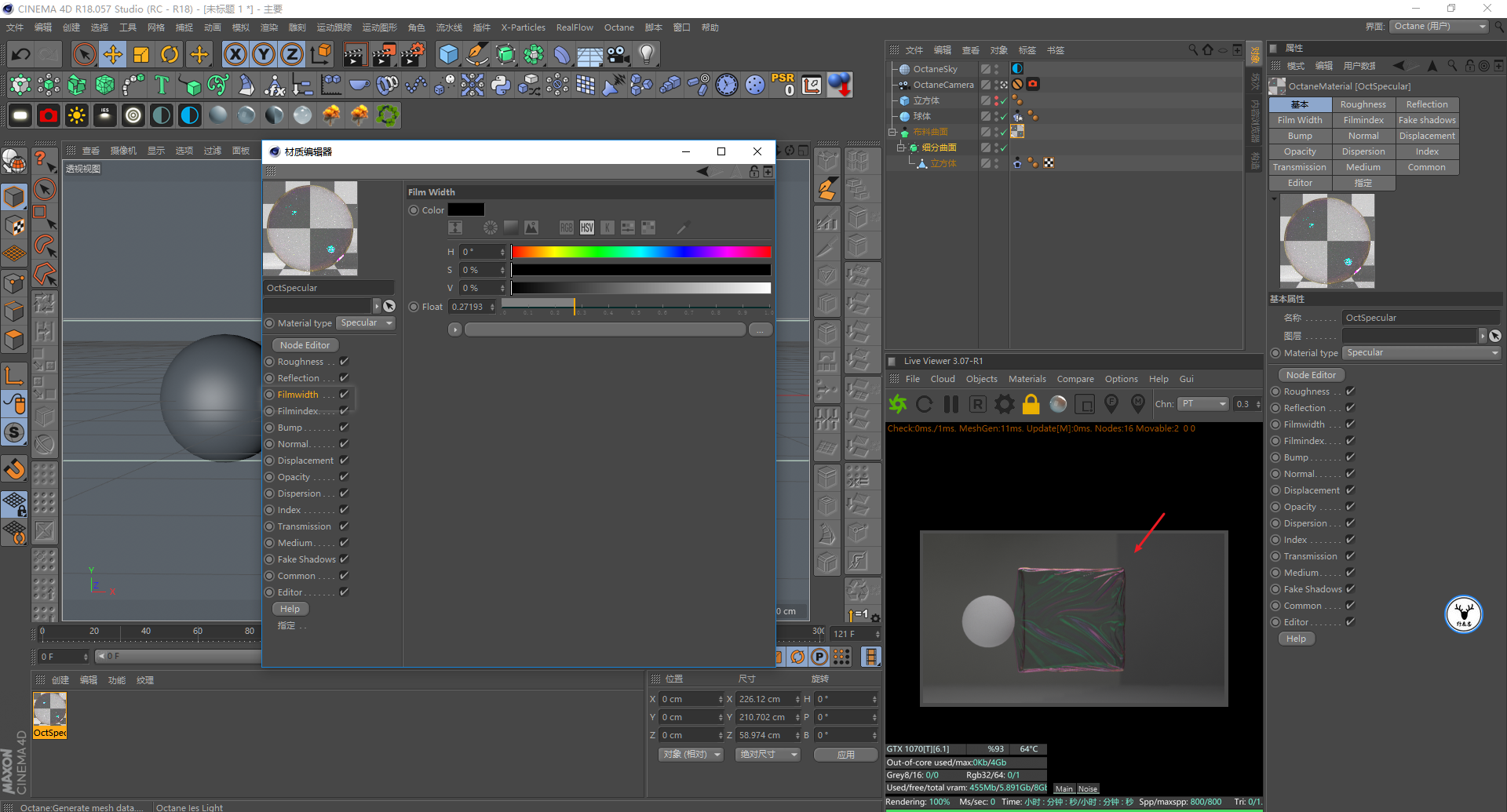This screenshot has width=1507, height=812.
Task: Click Help button in Attributes panel
Action: point(1297,639)
